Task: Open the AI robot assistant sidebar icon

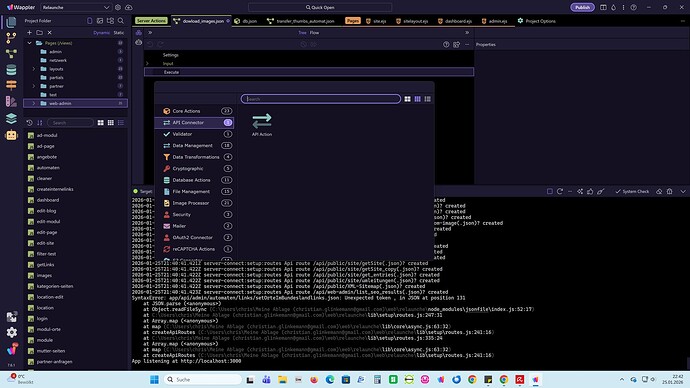Action: (x=11, y=135)
